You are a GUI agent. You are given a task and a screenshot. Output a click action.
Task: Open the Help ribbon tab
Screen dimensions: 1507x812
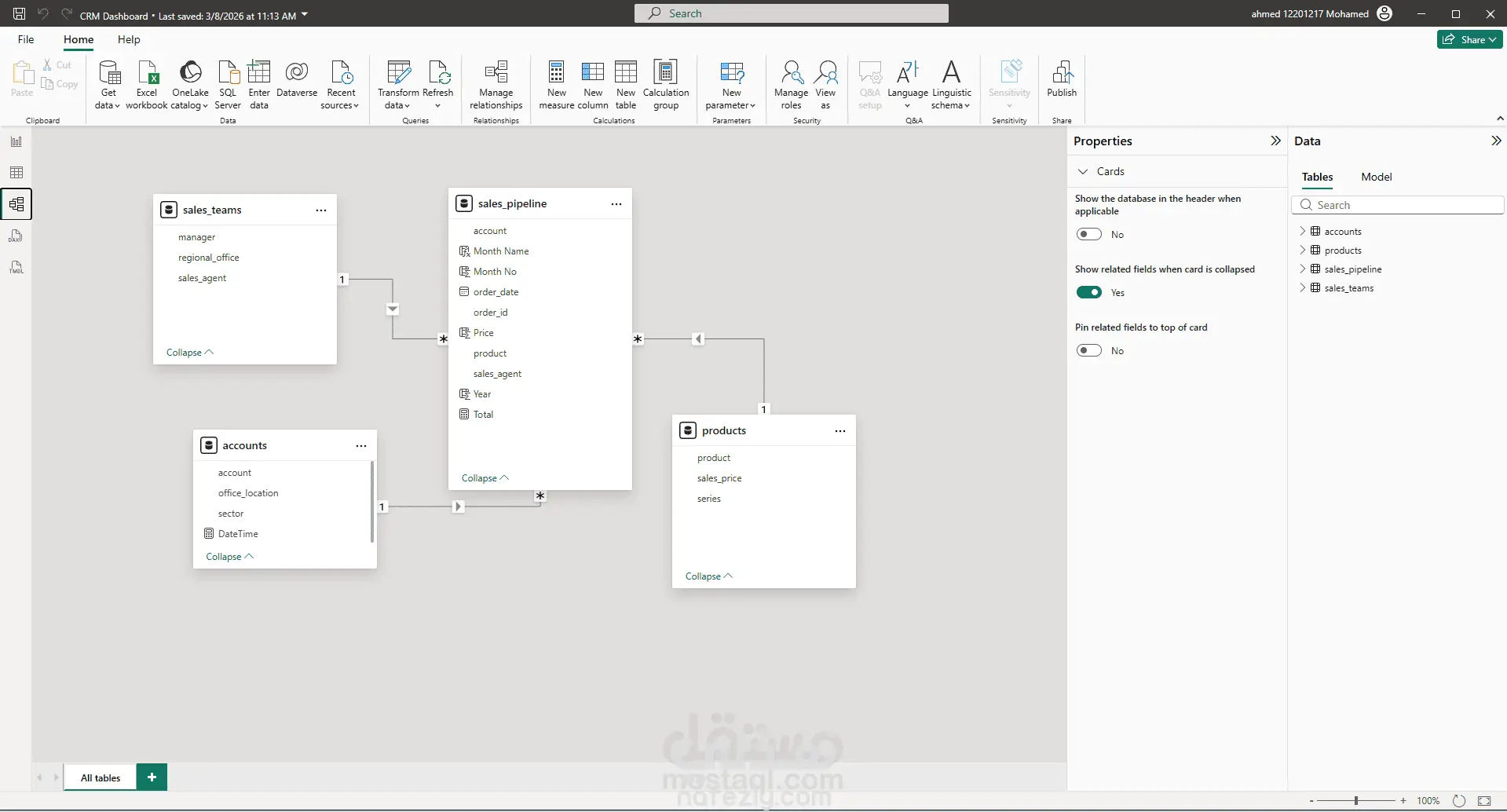(129, 39)
